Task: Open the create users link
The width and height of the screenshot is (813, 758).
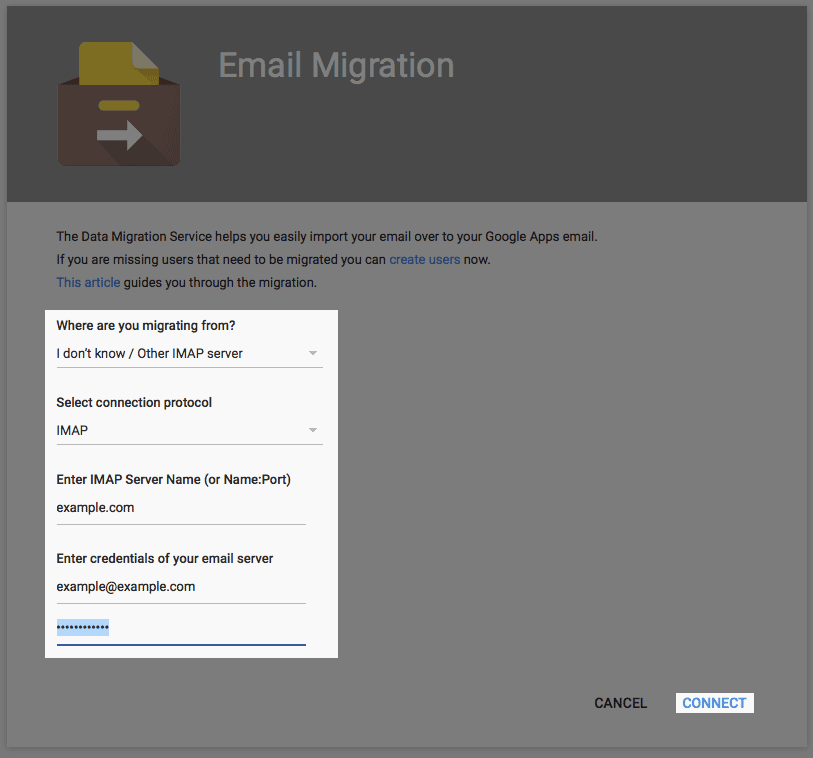Action: (x=424, y=260)
